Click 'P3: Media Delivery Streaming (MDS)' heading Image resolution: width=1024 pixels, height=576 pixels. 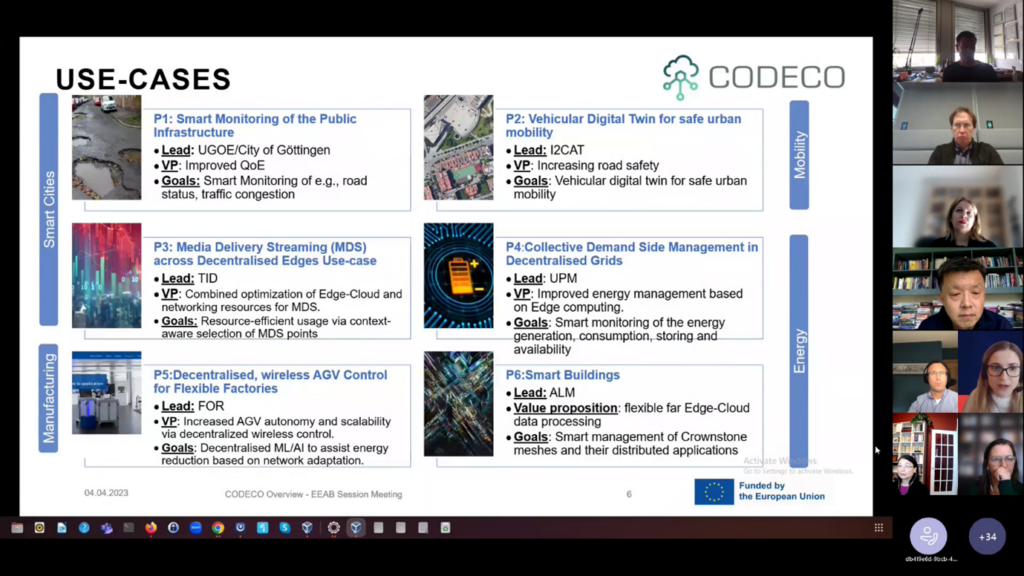265,253
